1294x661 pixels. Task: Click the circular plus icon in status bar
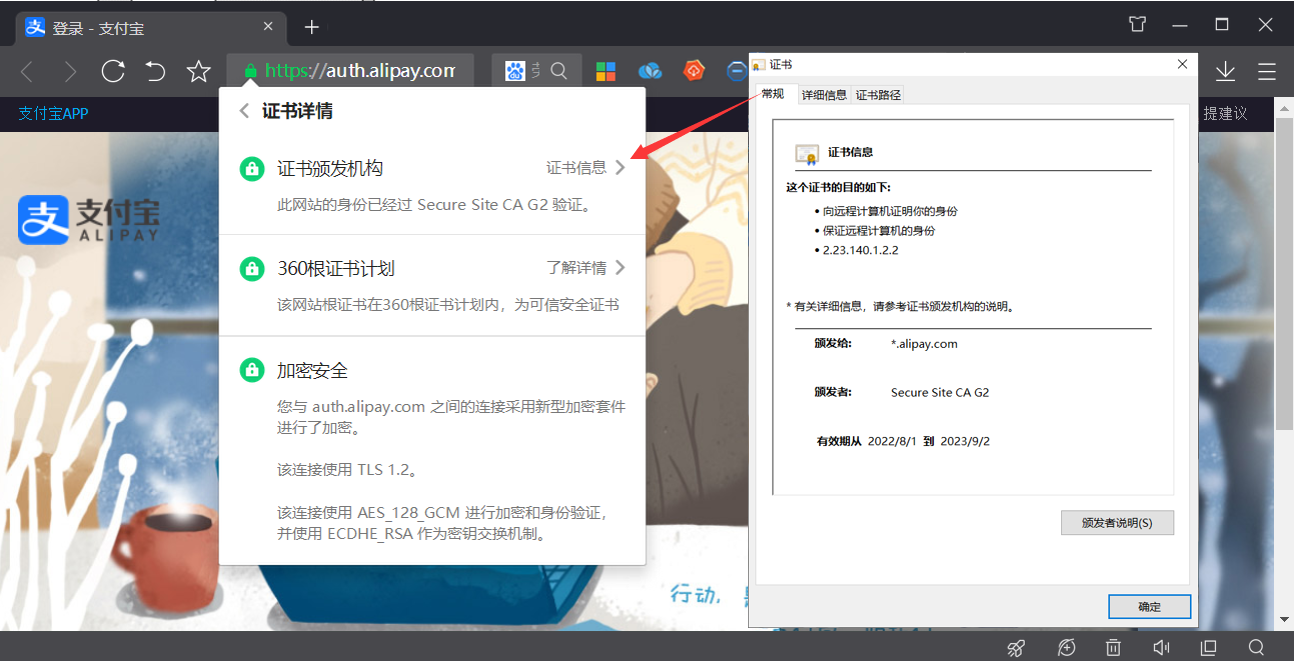[x=1066, y=647]
